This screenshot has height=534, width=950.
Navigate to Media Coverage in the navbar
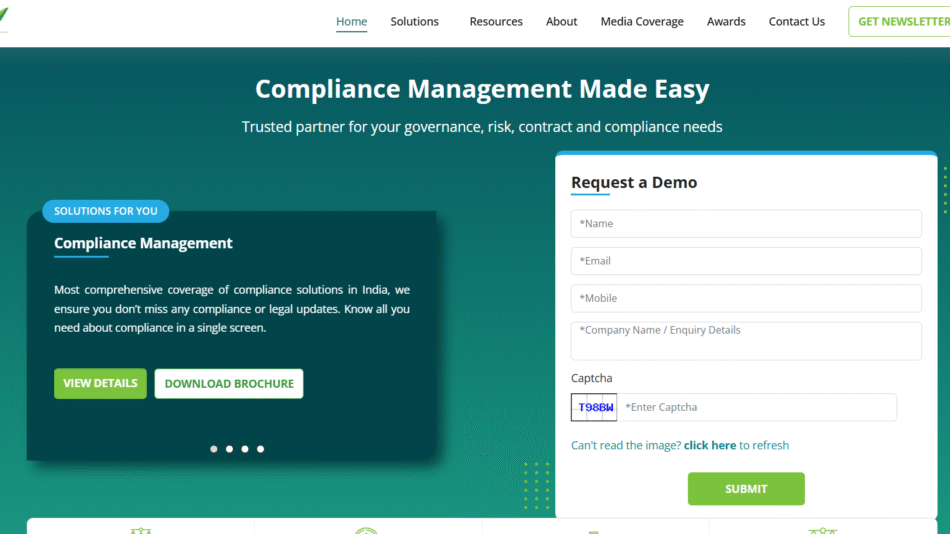(x=642, y=22)
